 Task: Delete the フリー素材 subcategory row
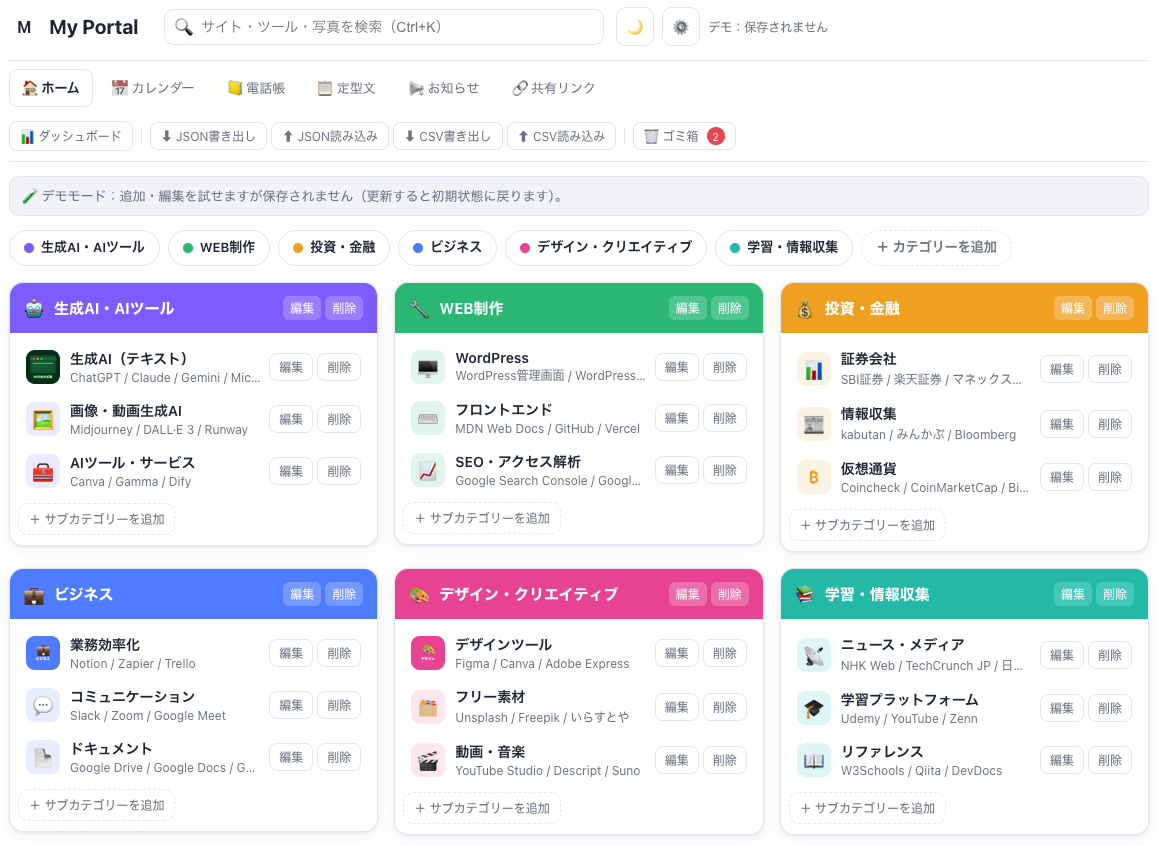tap(724, 707)
